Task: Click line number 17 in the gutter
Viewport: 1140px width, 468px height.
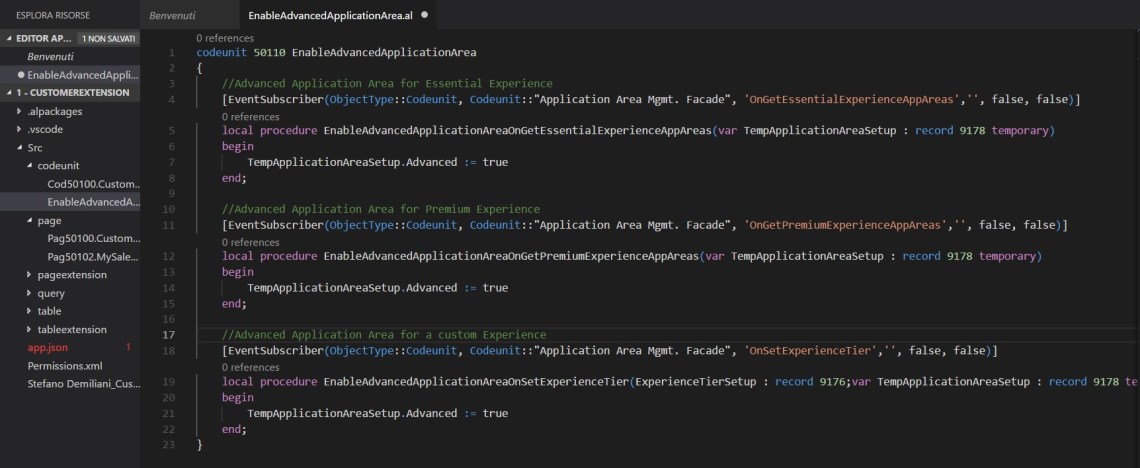Action: (x=169, y=335)
